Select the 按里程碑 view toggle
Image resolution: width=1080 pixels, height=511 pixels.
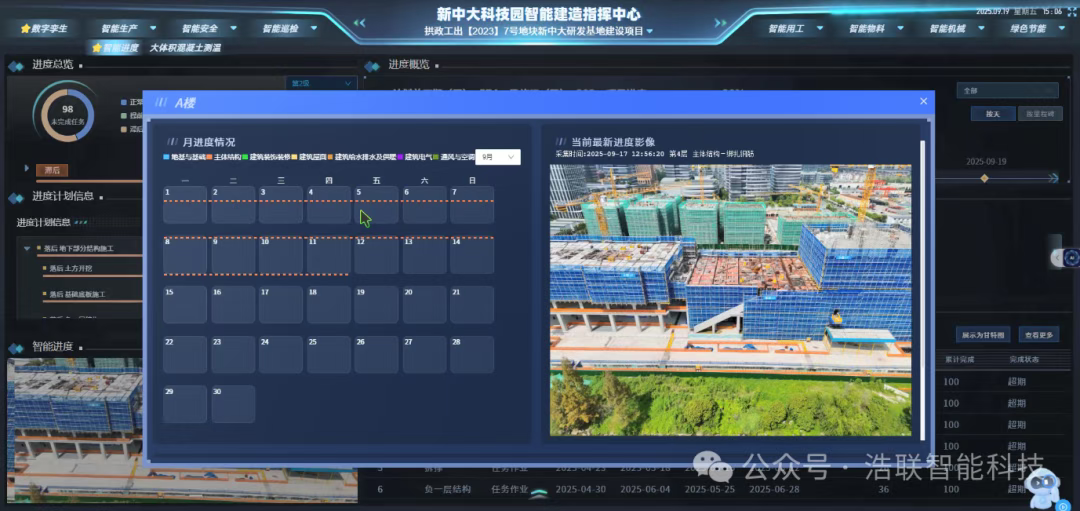pos(1038,114)
